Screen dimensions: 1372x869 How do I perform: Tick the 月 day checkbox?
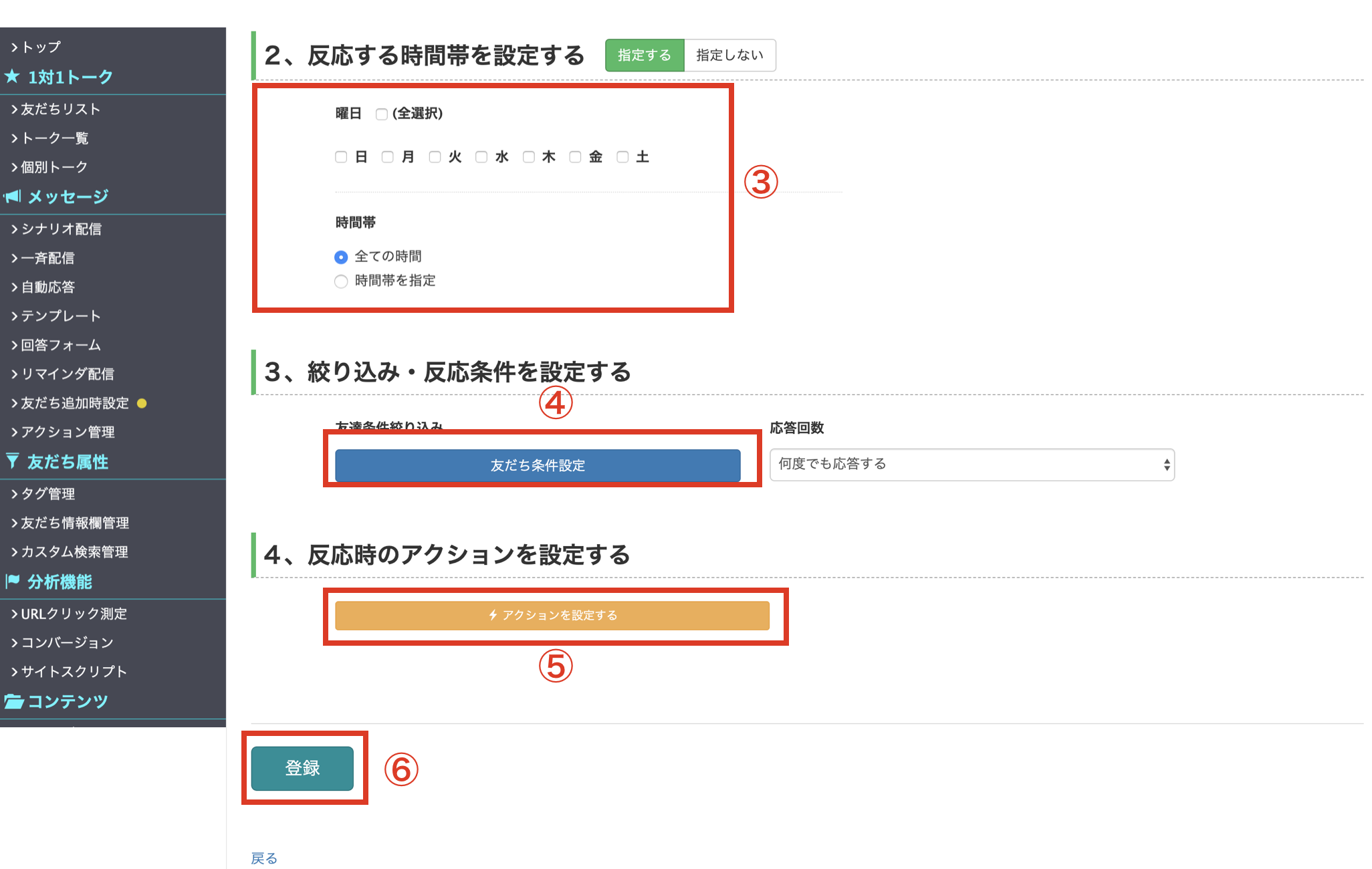[388, 157]
